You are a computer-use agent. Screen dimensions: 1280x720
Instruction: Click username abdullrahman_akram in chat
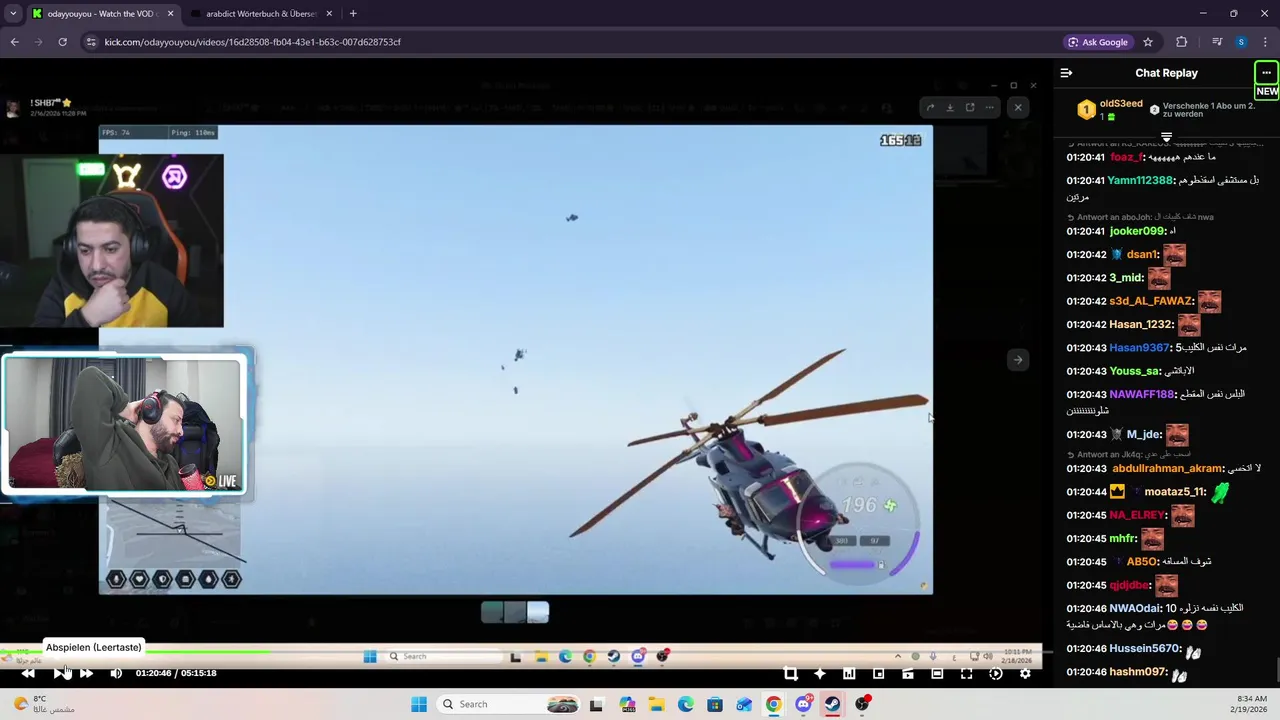tap(1168, 468)
